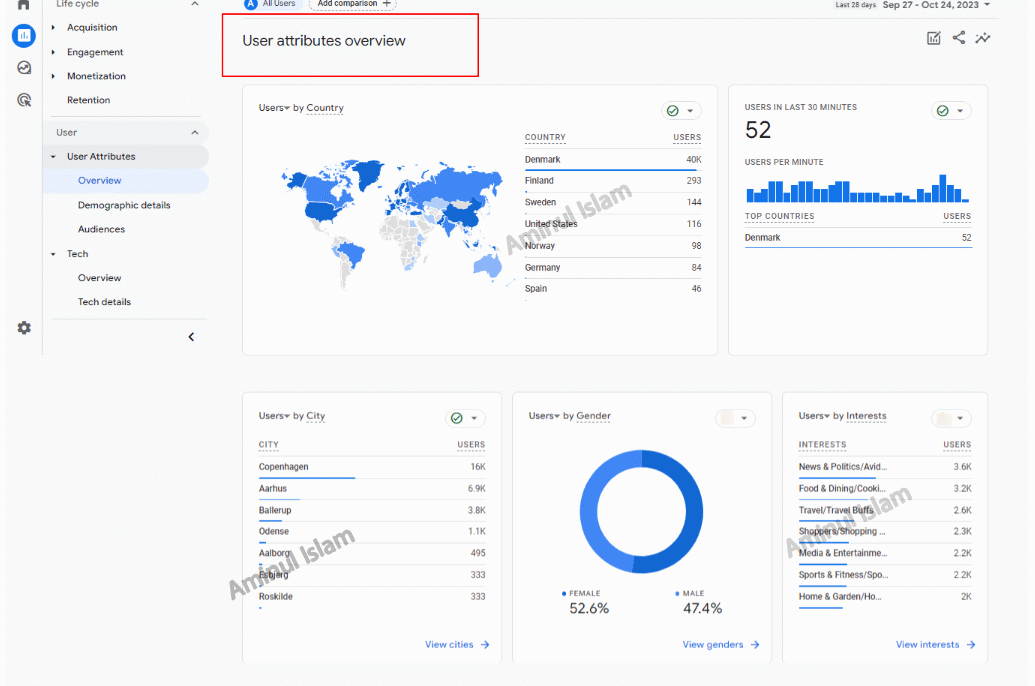Open the Sep 27 - Oct 24 date range picker
The width and height of the screenshot is (1035, 686).
pyautogui.click(x=936, y=5)
